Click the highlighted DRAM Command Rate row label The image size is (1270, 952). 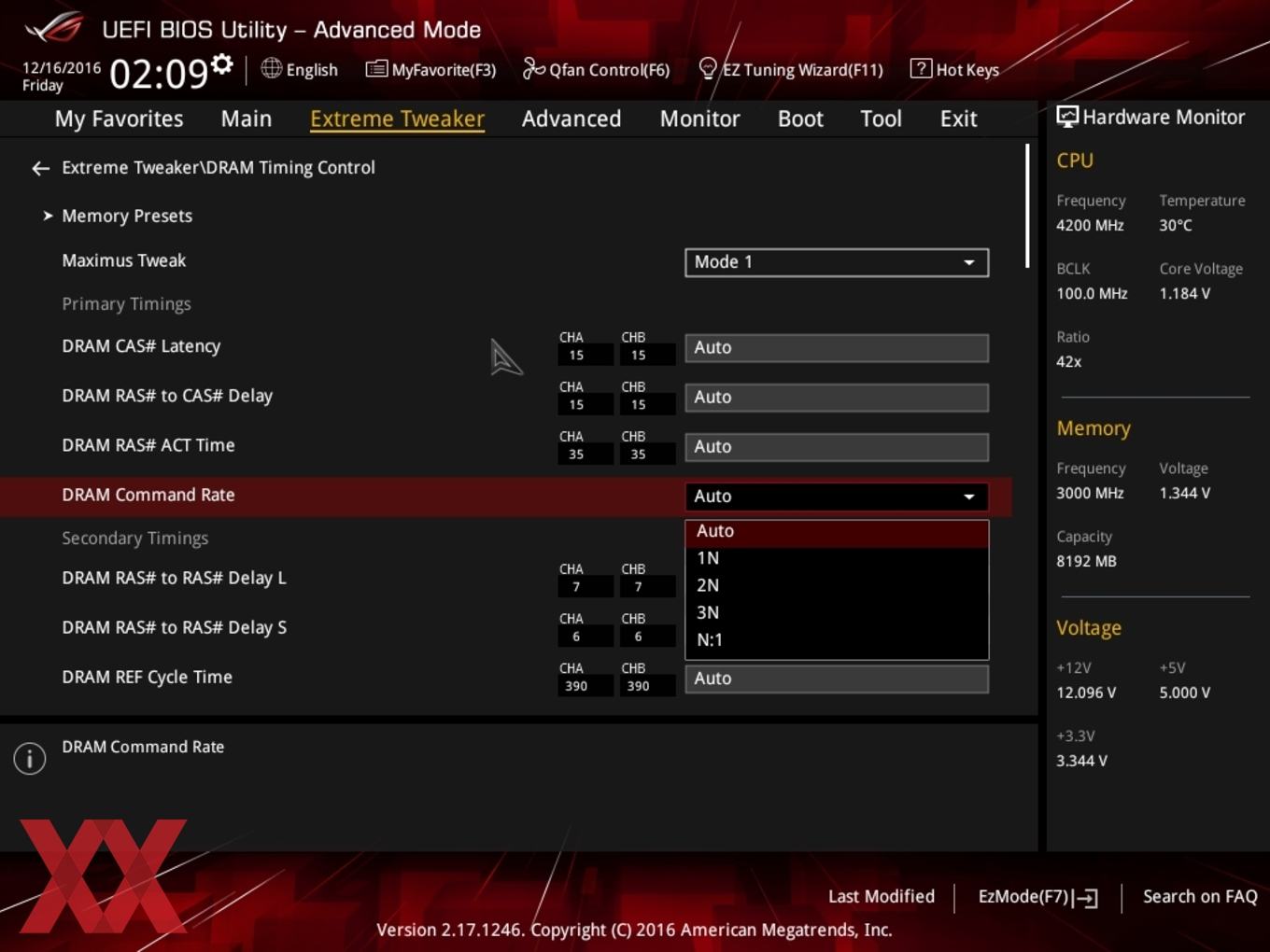pos(148,495)
